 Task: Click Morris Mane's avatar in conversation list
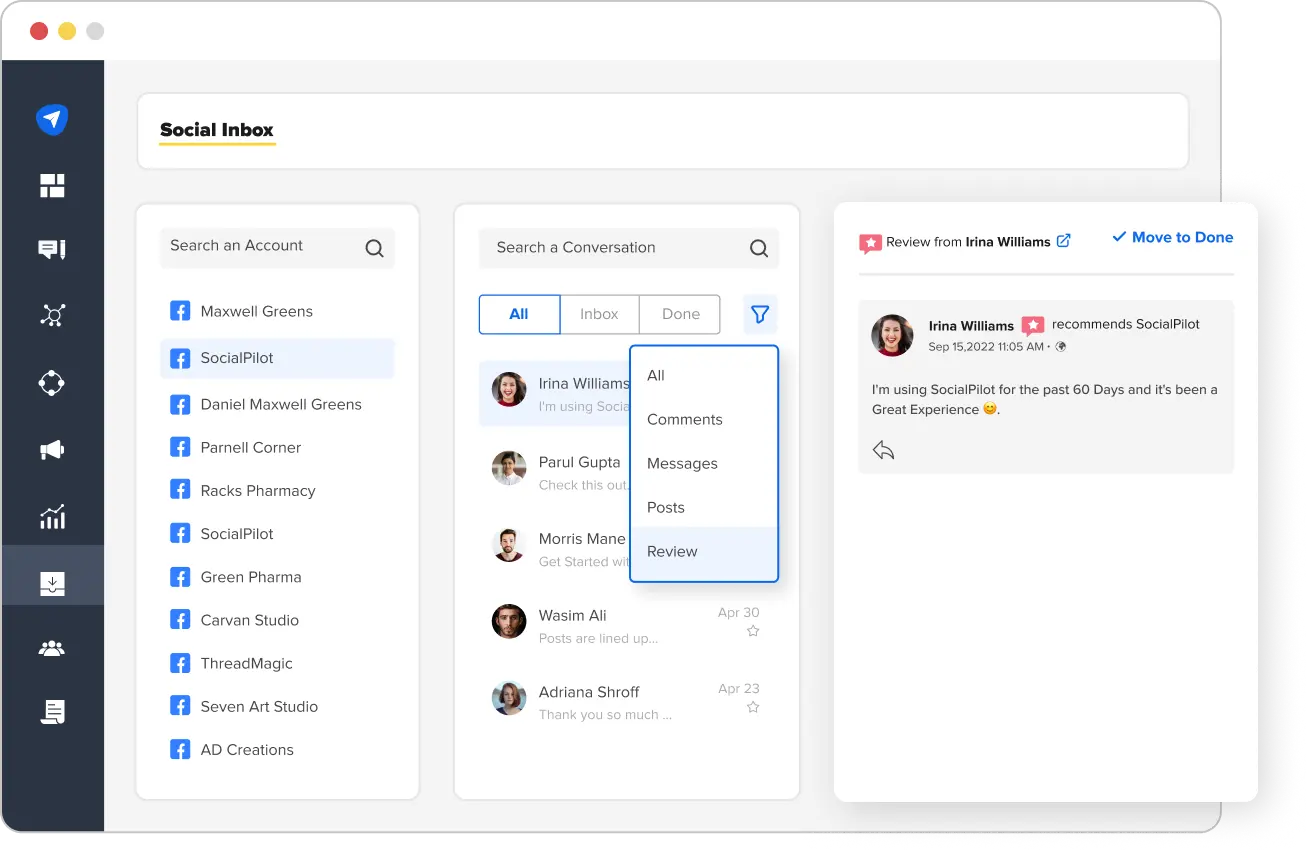coord(509,545)
